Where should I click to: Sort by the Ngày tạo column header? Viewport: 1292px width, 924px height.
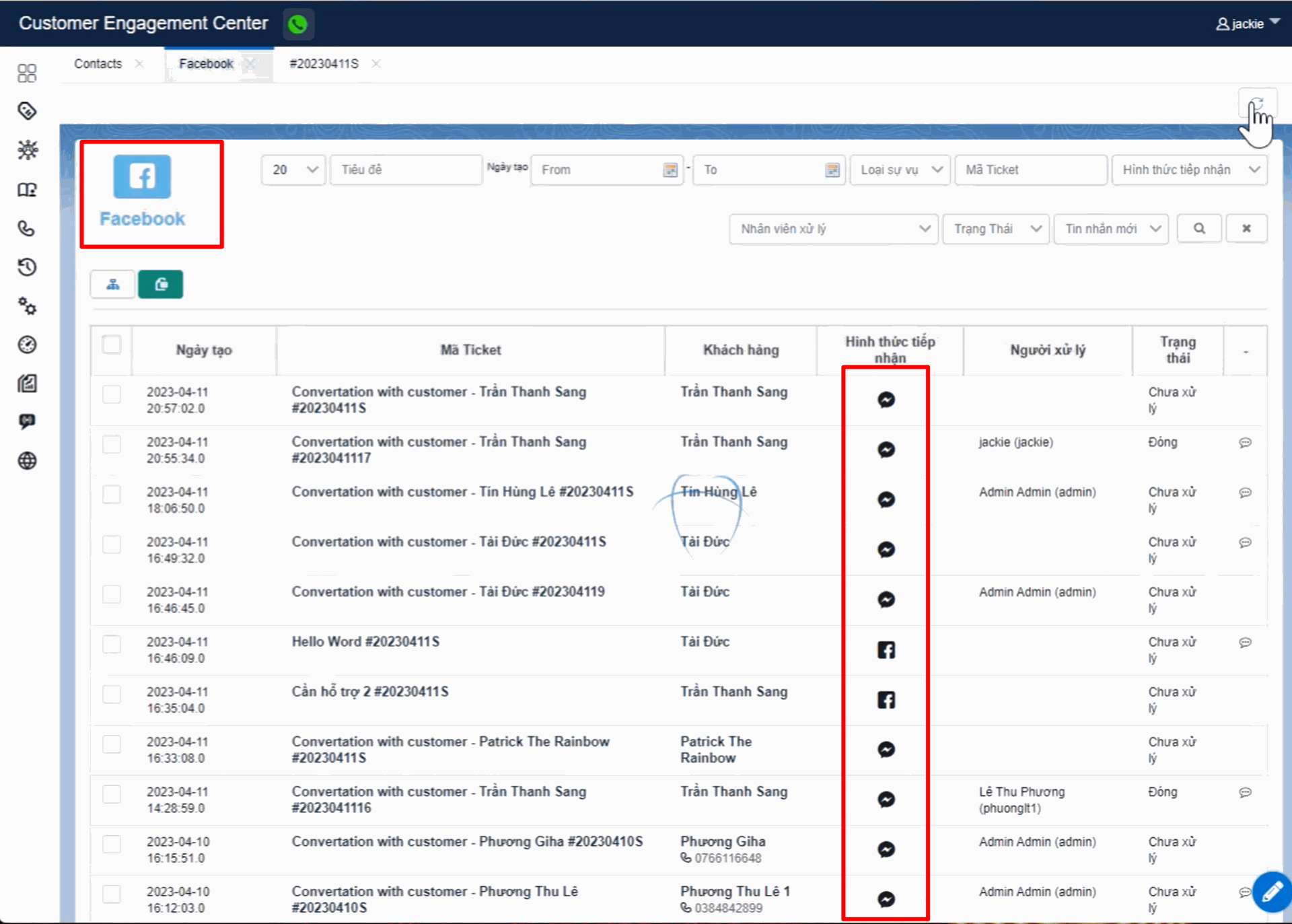[x=204, y=350]
